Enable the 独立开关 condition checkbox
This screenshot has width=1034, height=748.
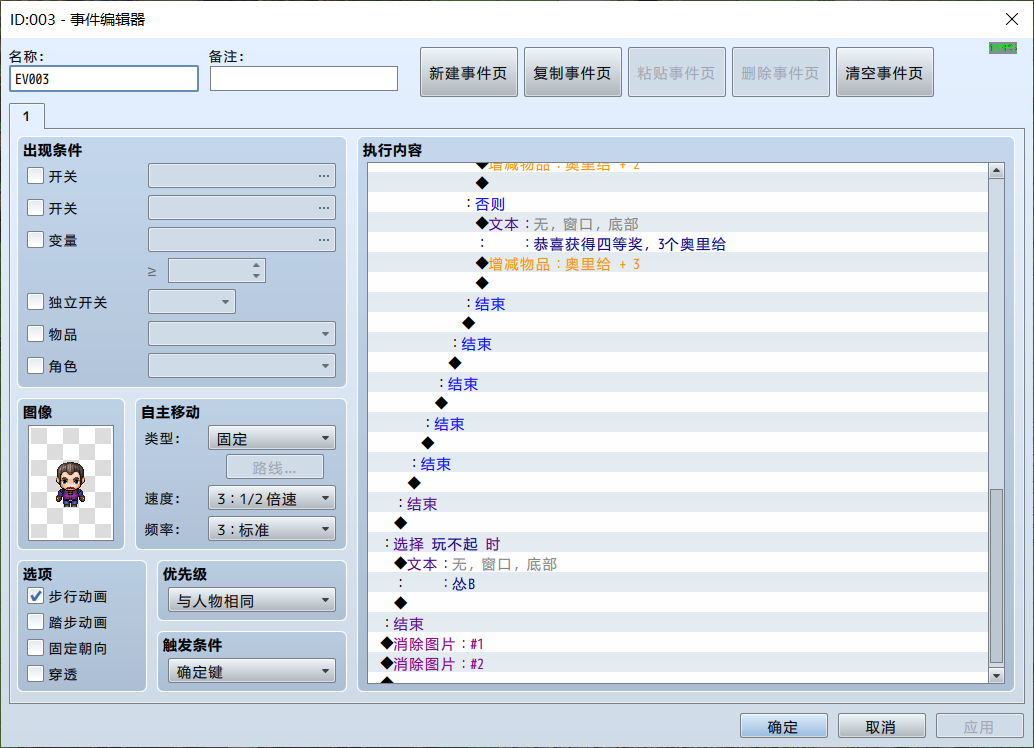point(36,302)
